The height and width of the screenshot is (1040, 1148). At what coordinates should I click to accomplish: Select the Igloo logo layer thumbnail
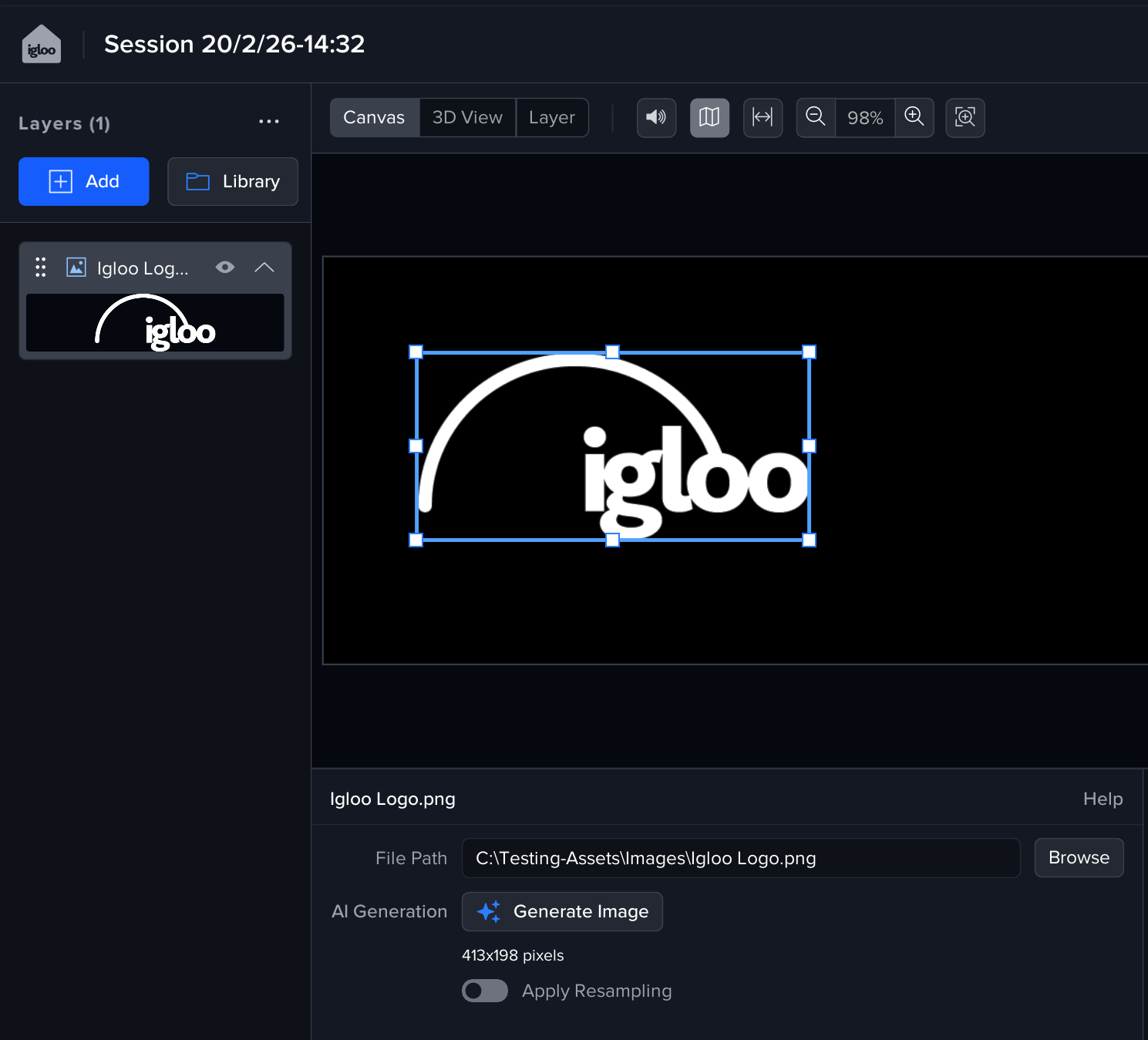click(x=155, y=323)
